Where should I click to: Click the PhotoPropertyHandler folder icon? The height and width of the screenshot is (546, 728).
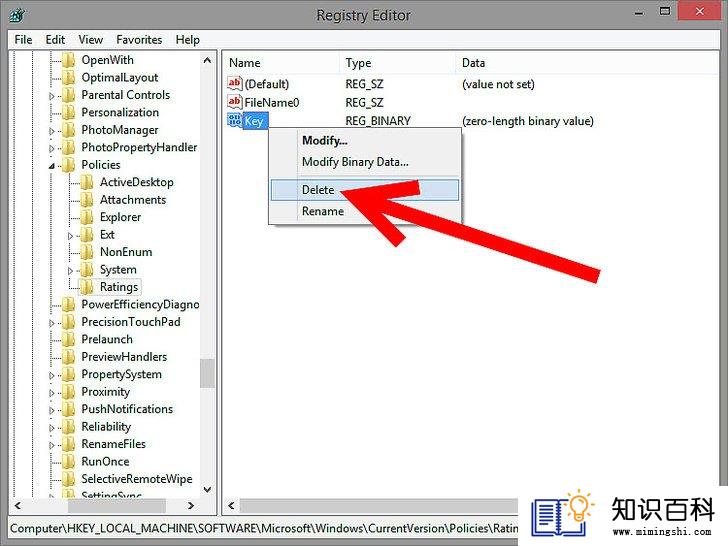coord(69,147)
